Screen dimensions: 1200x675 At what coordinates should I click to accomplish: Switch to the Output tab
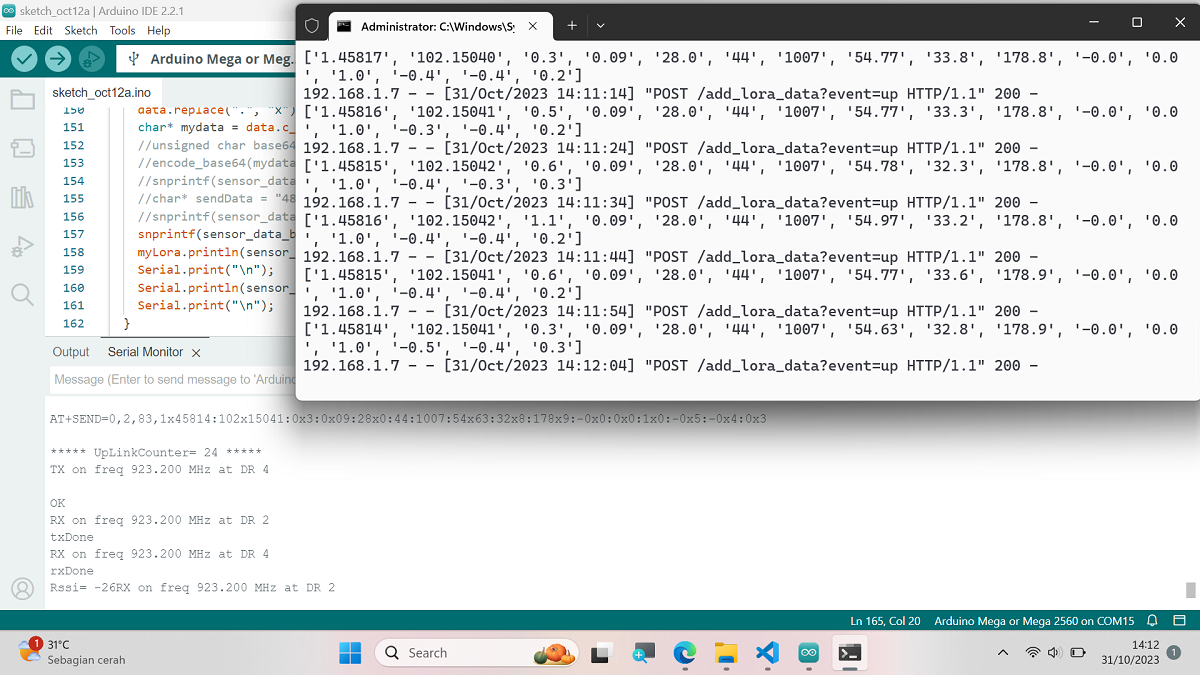coord(71,352)
